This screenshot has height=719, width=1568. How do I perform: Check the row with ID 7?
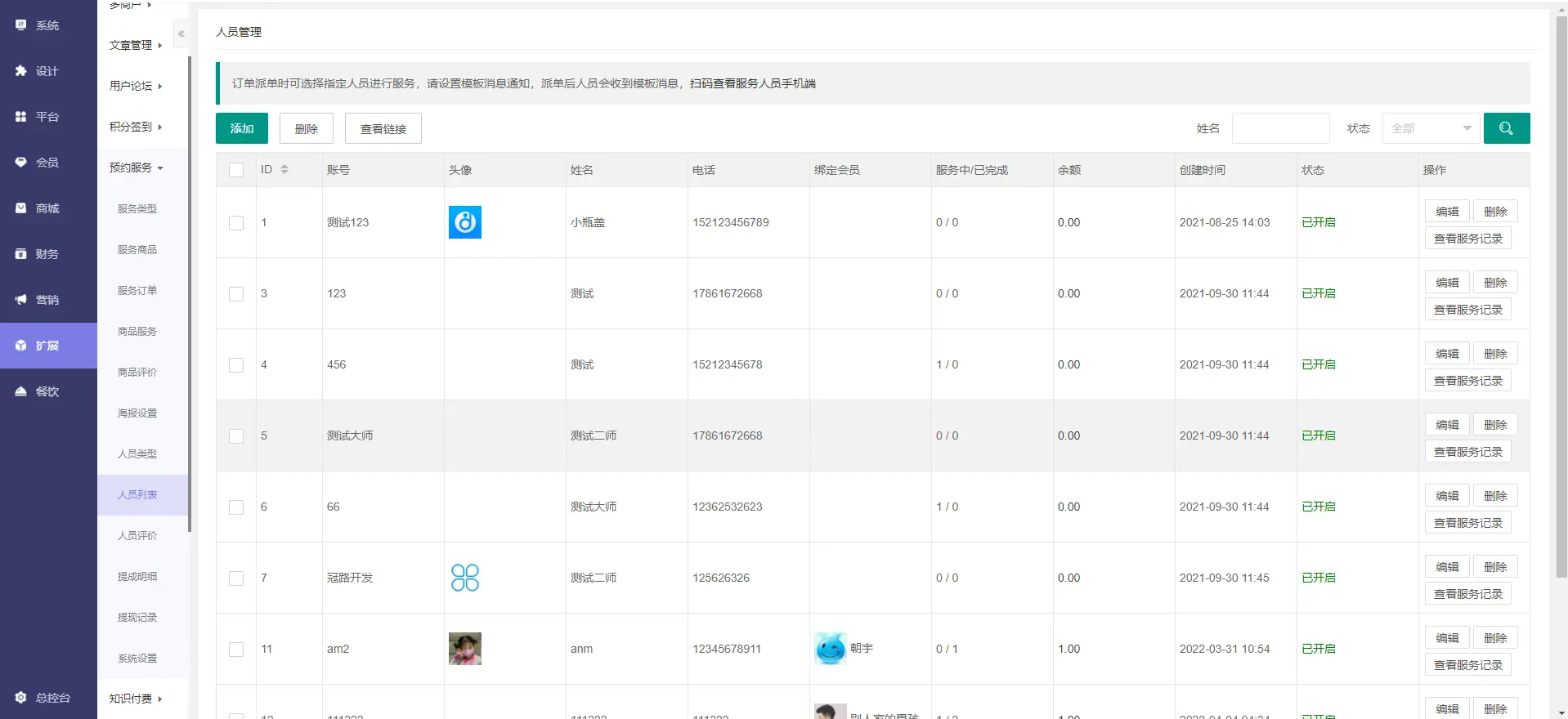(236, 578)
